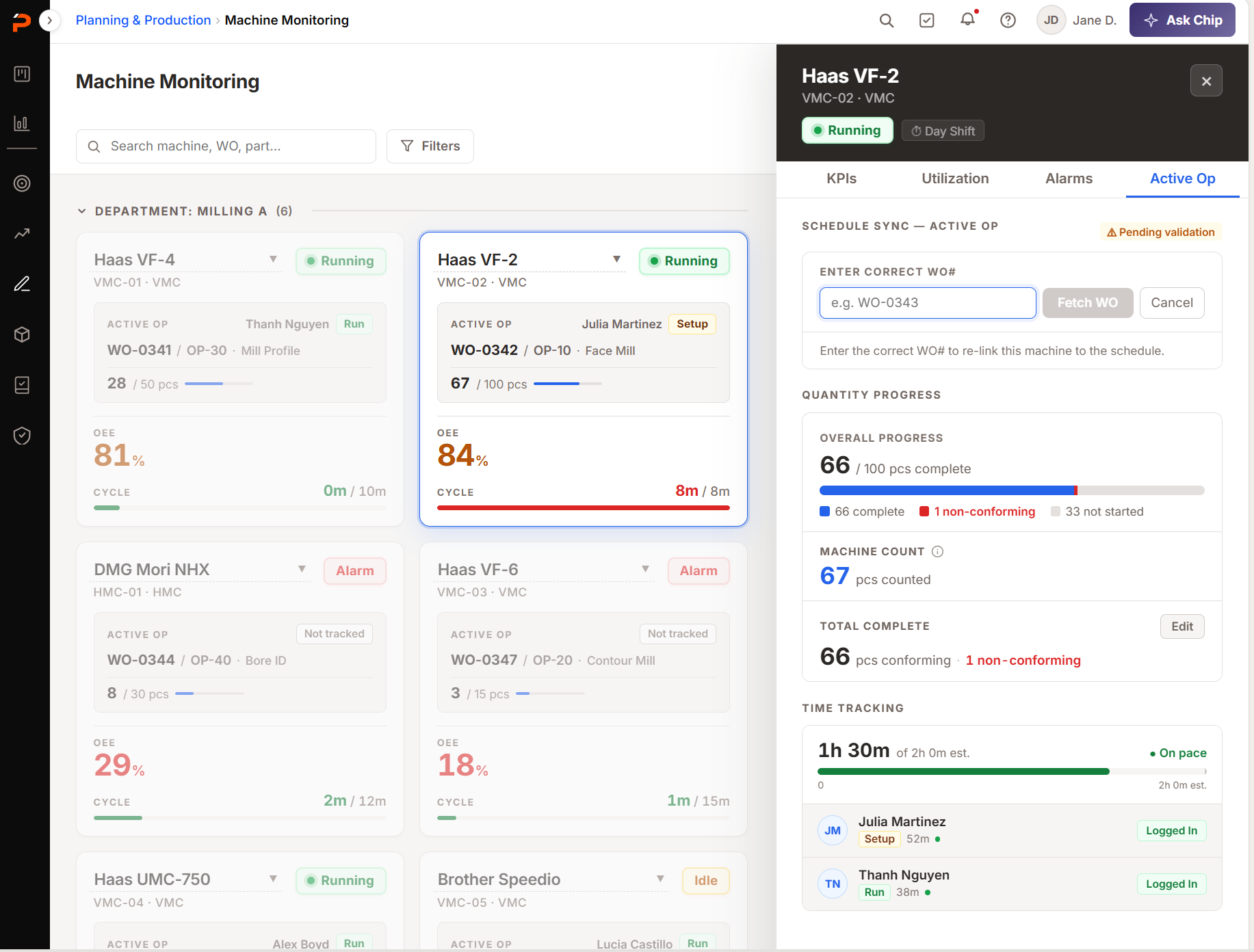Close the Haas VF-2 detail panel
The image size is (1254, 952).
pyautogui.click(x=1206, y=81)
